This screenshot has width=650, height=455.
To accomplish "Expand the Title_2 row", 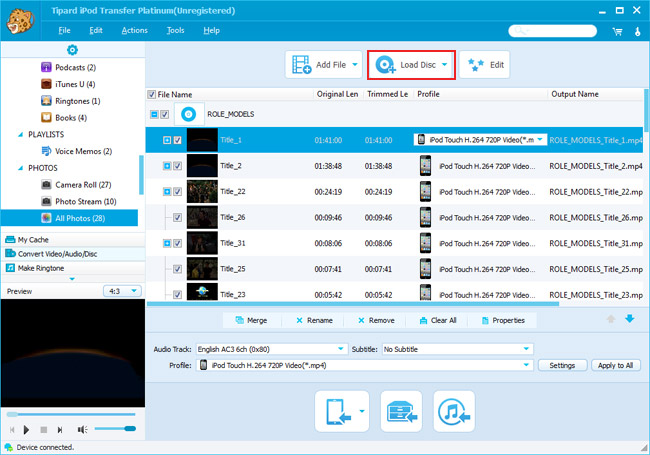I will pos(167,166).
